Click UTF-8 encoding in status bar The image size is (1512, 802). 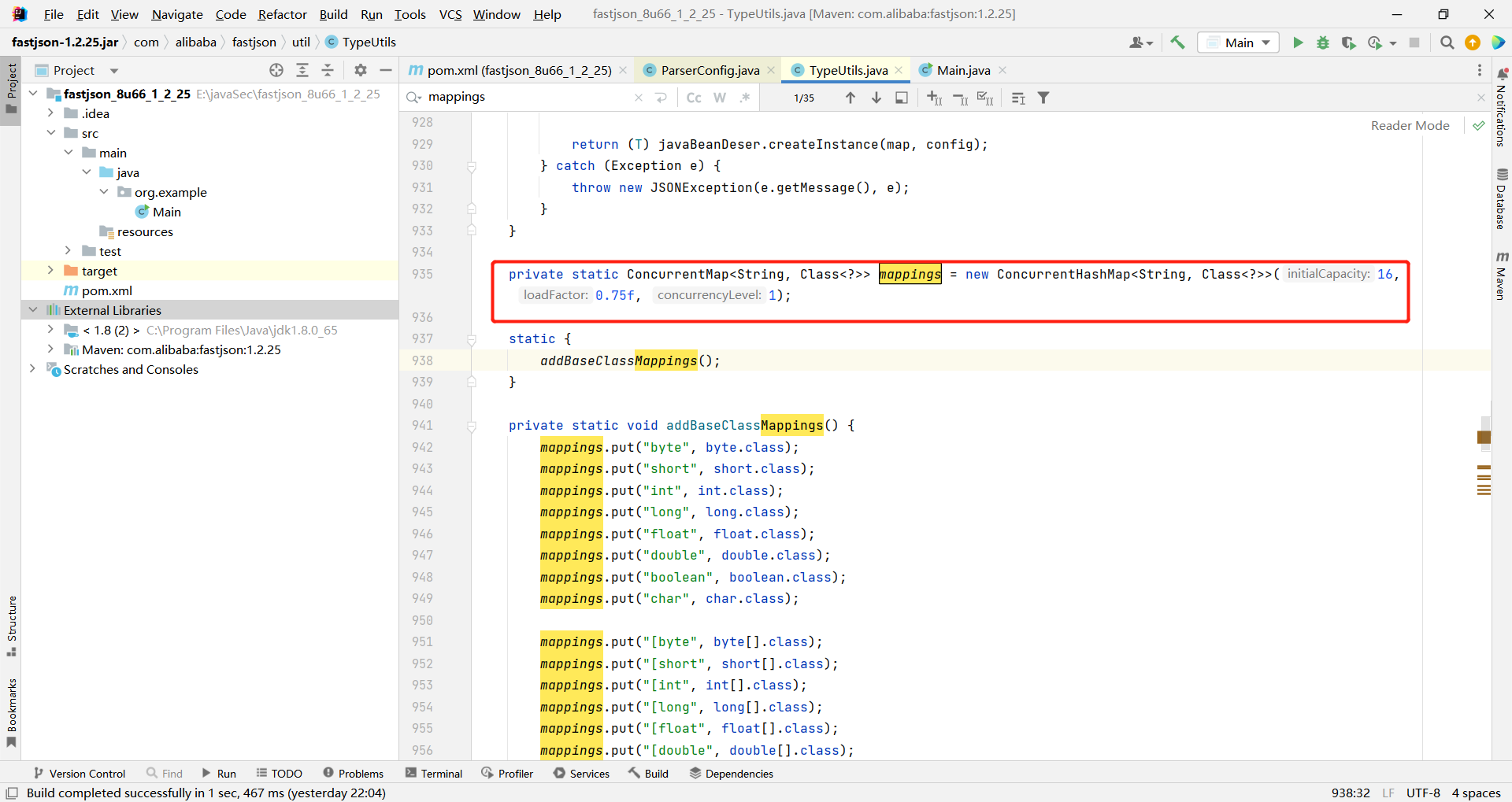pyautogui.click(x=1423, y=793)
